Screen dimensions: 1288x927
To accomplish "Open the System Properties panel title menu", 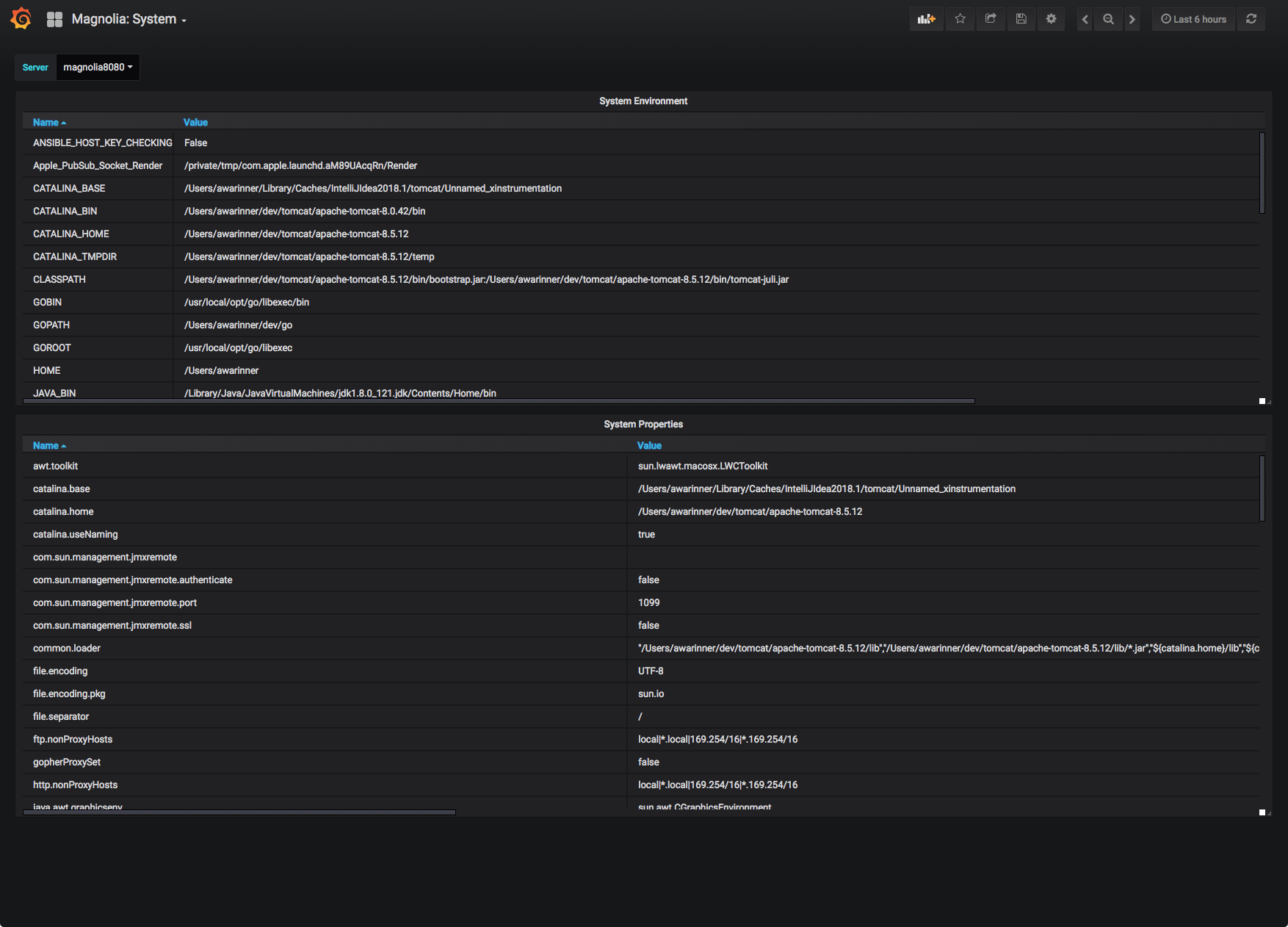I will tap(643, 425).
